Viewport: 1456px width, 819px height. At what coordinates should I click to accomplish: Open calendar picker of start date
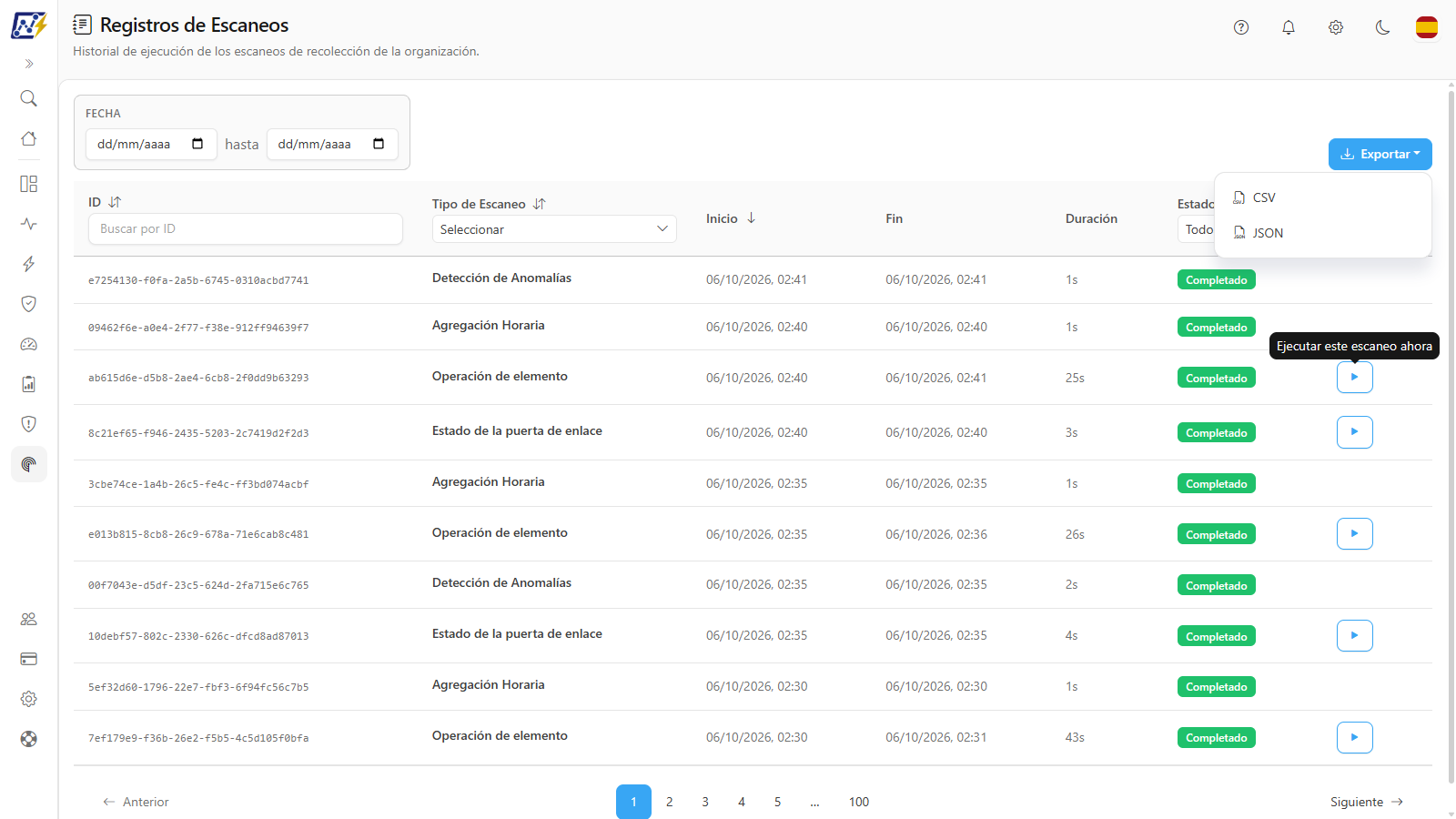point(197,144)
